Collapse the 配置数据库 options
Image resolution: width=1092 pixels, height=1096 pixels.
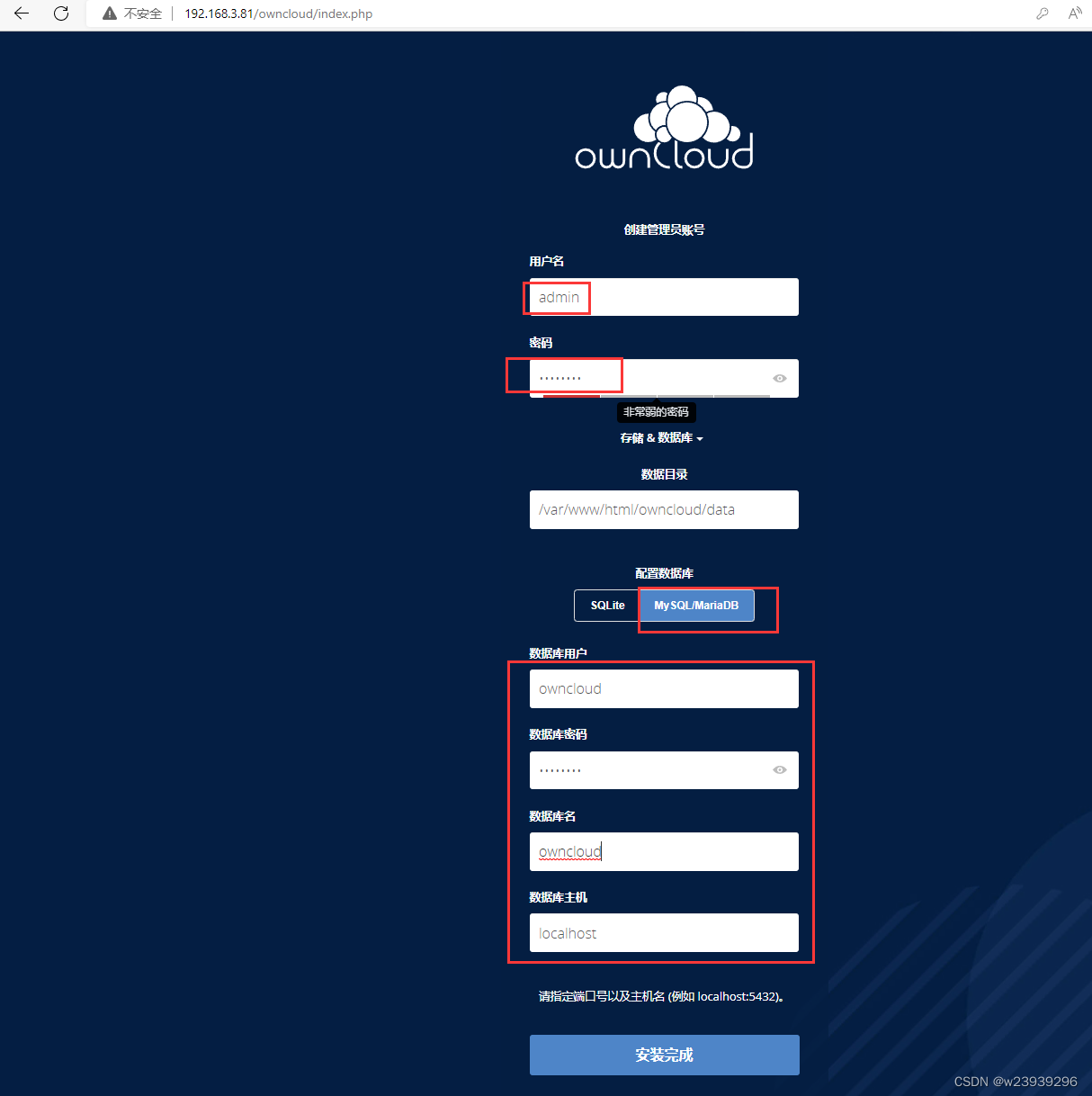tap(663, 573)
